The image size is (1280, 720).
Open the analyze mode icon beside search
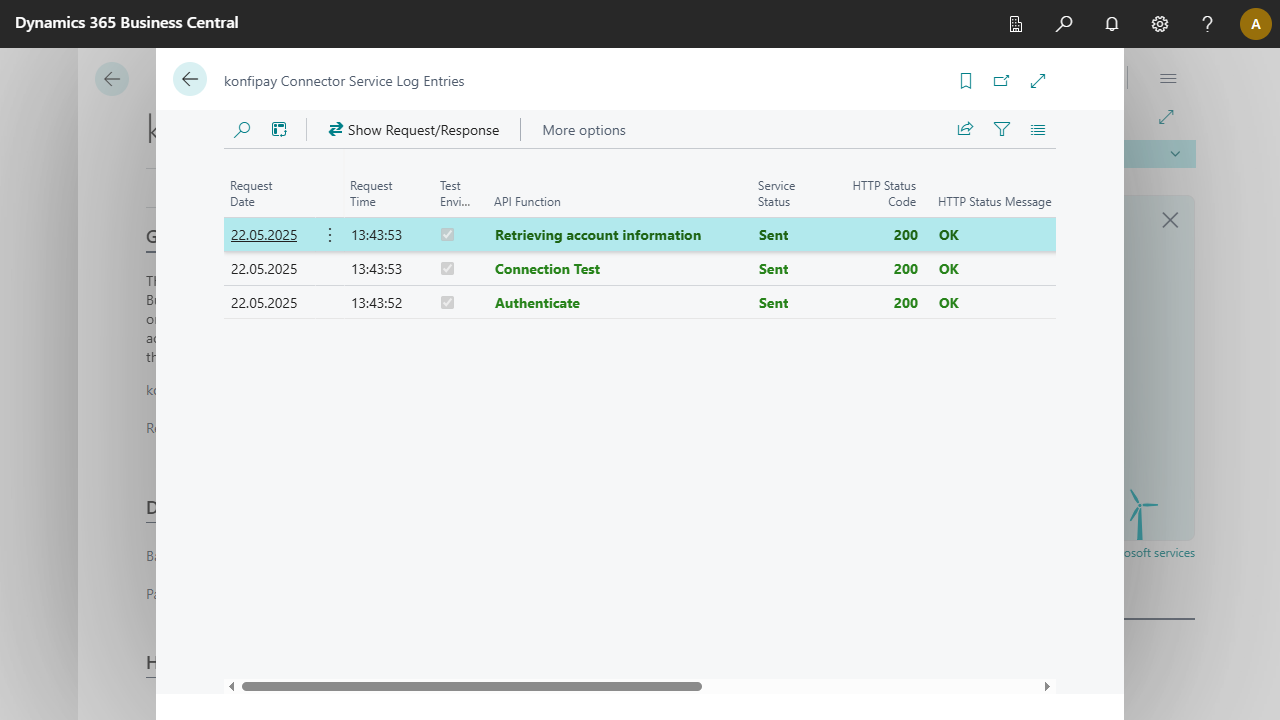[279, 129]
